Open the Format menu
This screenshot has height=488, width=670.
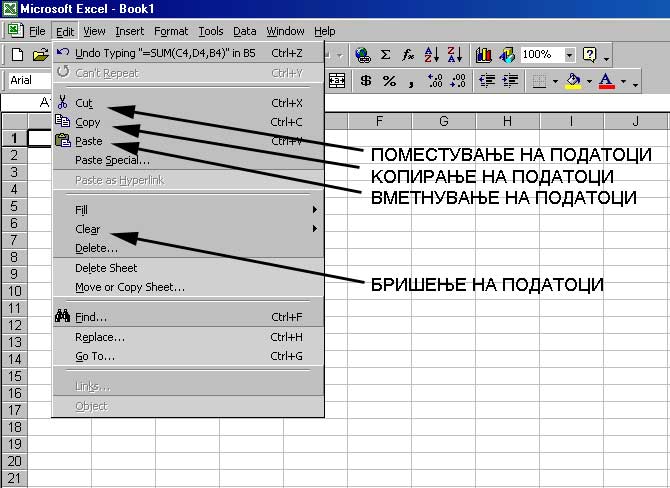171,31
